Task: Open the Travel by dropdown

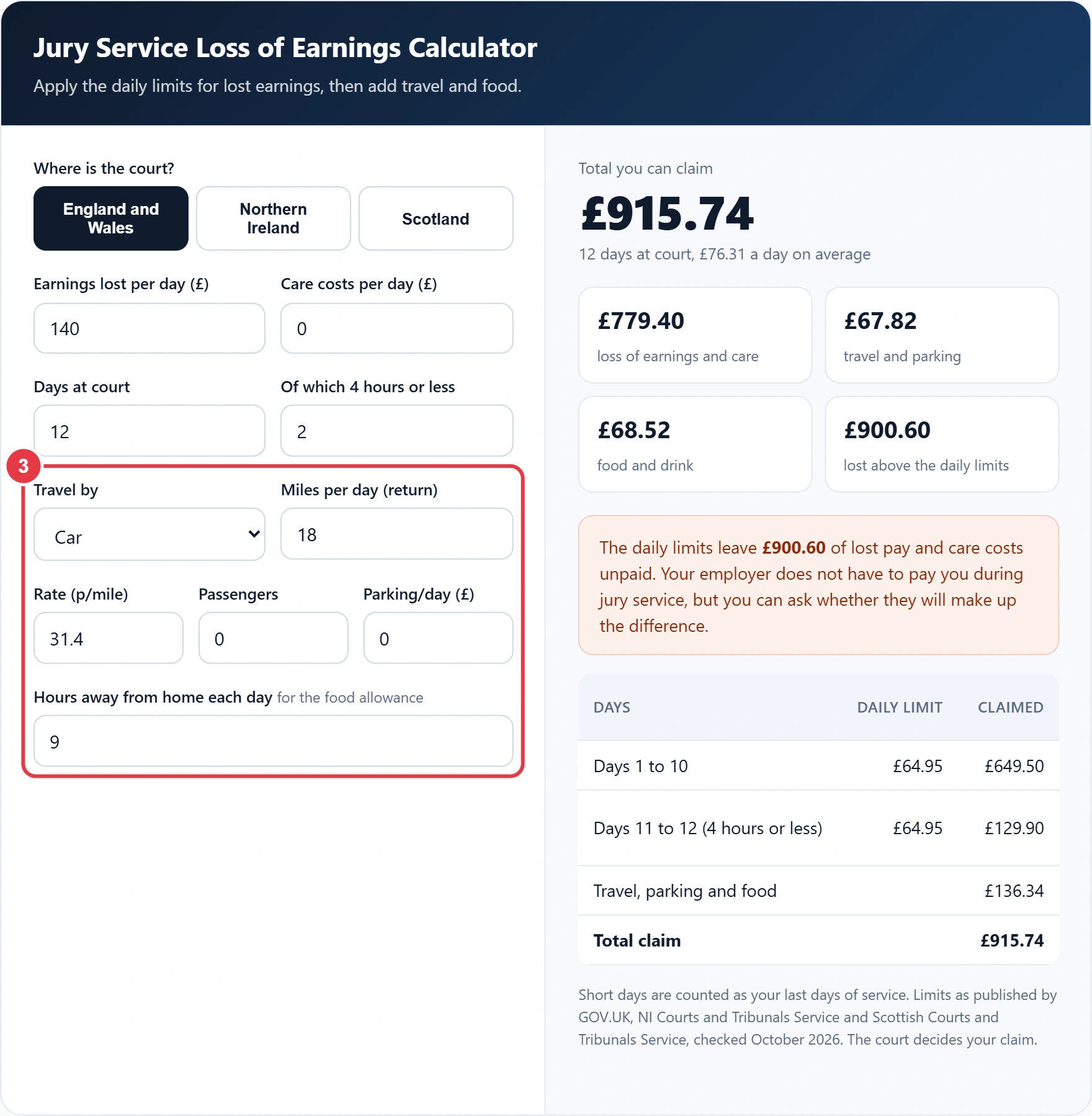Action: [x=150, y=534]
